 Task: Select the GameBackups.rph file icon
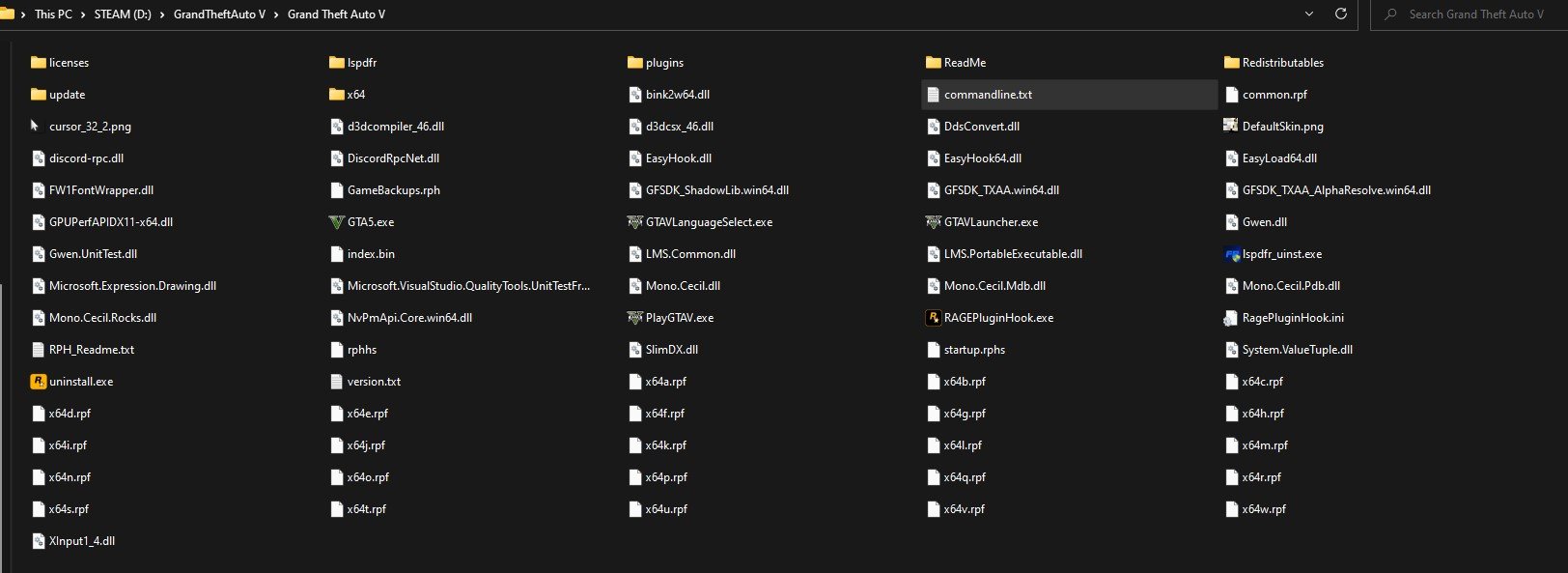coord(336,190)
